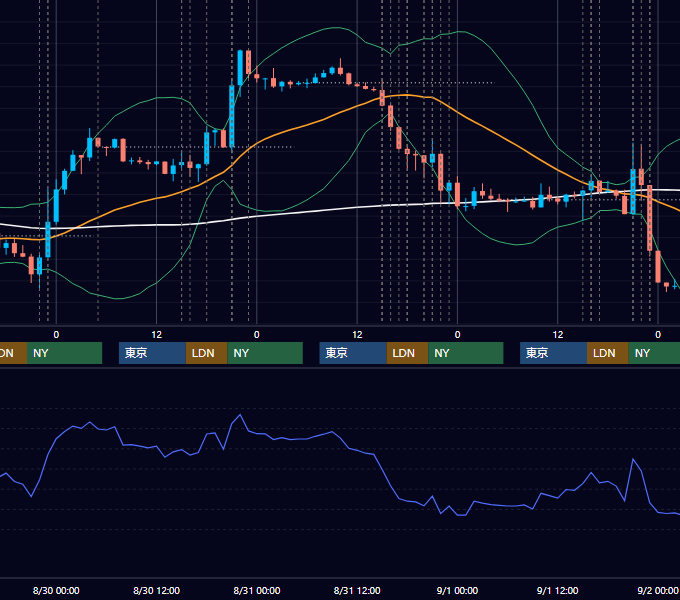Click the 8/30 12:00 date label

(156, 590)
